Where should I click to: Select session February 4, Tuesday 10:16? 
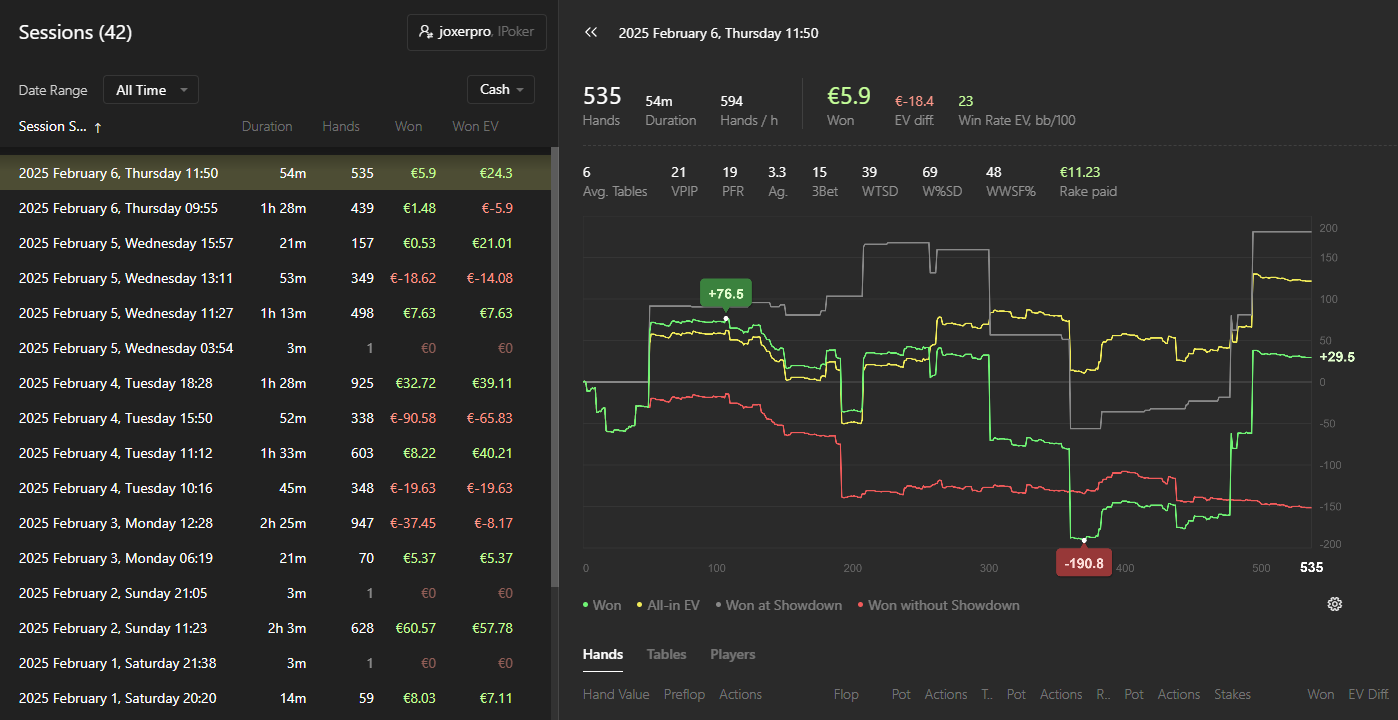click(275, 488)
